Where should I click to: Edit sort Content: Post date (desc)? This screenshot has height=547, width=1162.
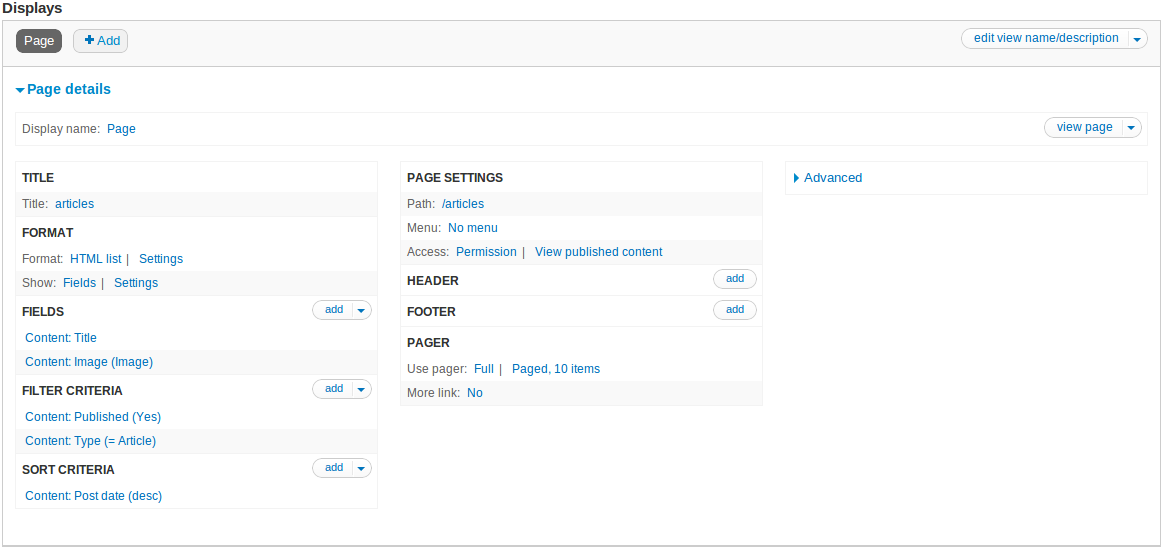click(x=93, y=496)
